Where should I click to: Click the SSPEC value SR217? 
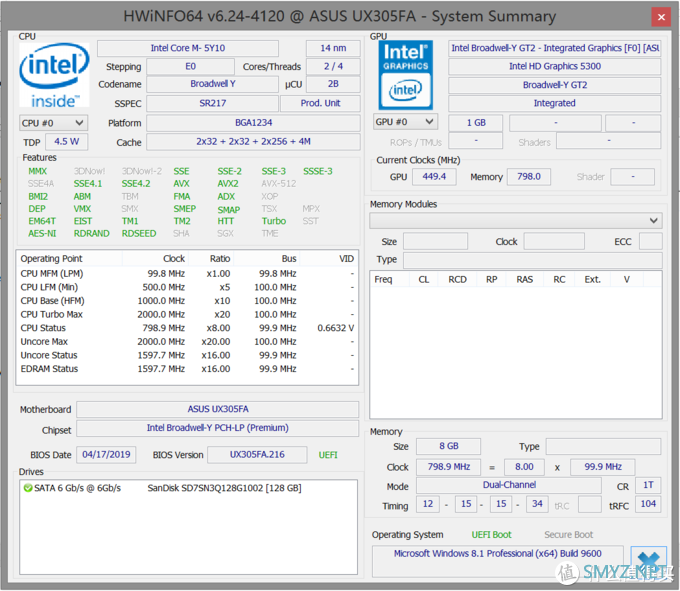click(x=212, y=103)
